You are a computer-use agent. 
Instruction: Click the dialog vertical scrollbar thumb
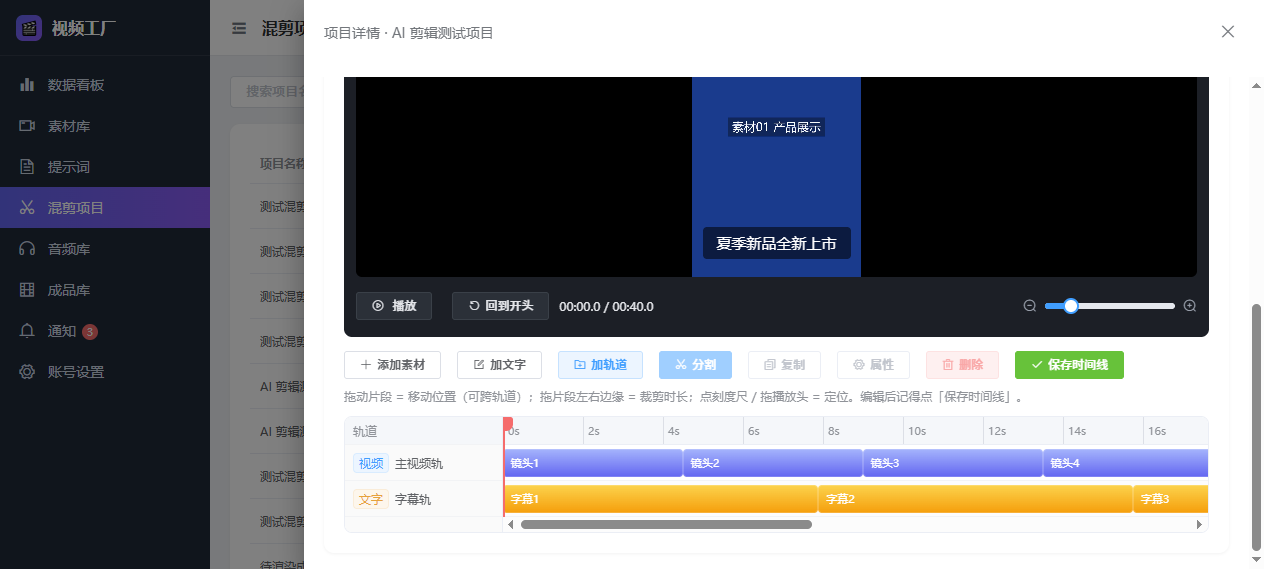click(x=1257, y=427)
